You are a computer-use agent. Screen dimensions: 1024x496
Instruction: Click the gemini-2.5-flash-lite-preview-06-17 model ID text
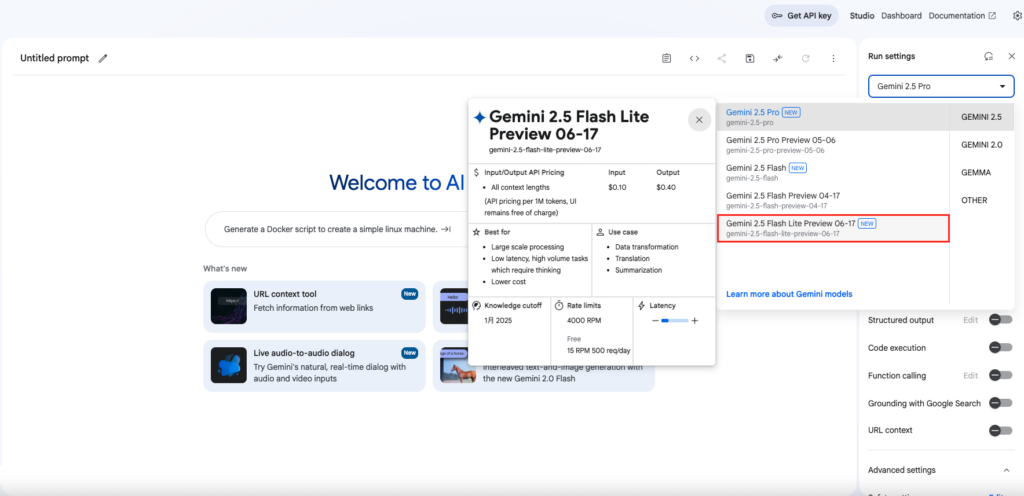point(545,149)
